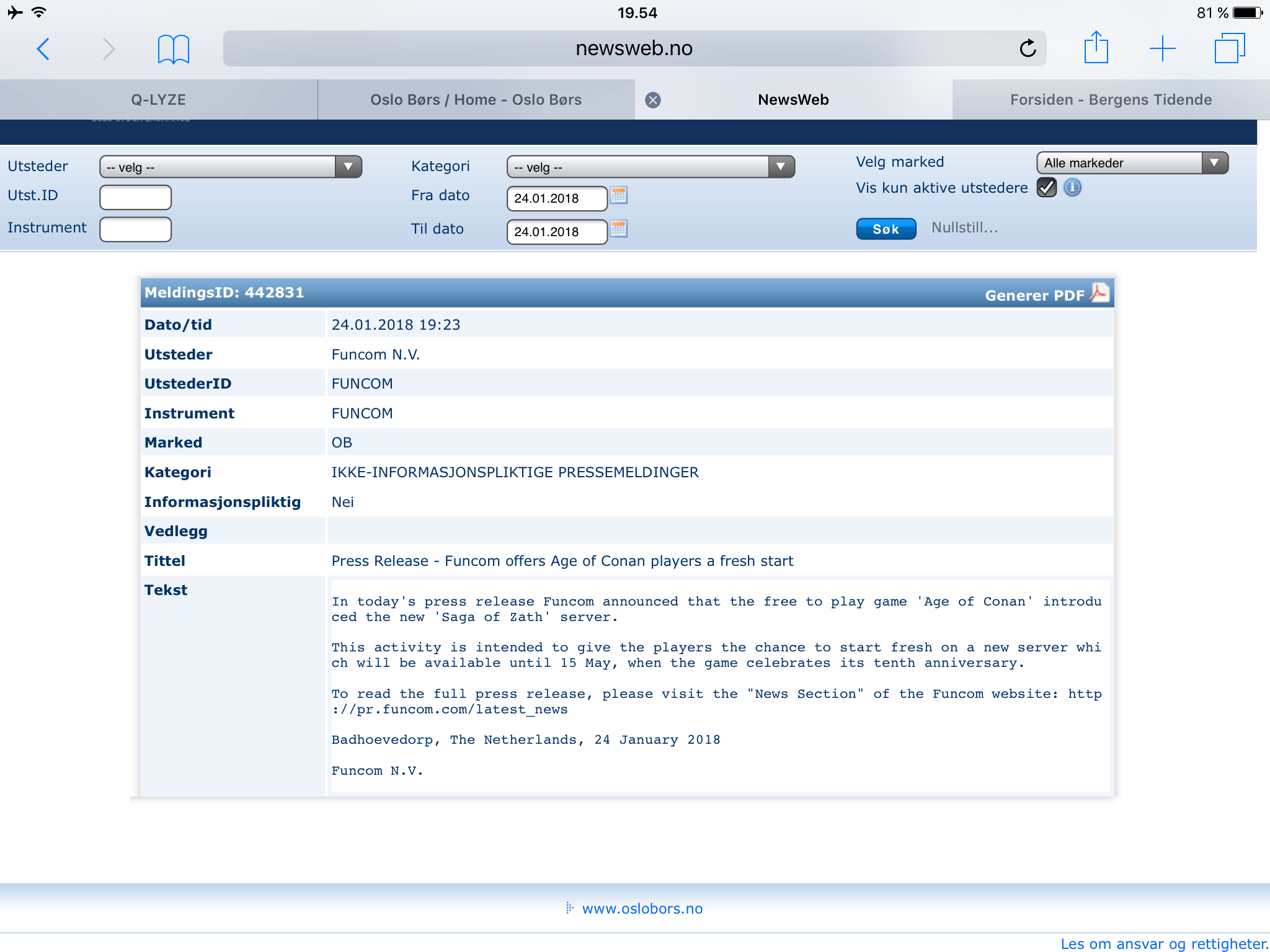Click the Vedlegg row label

176,531
